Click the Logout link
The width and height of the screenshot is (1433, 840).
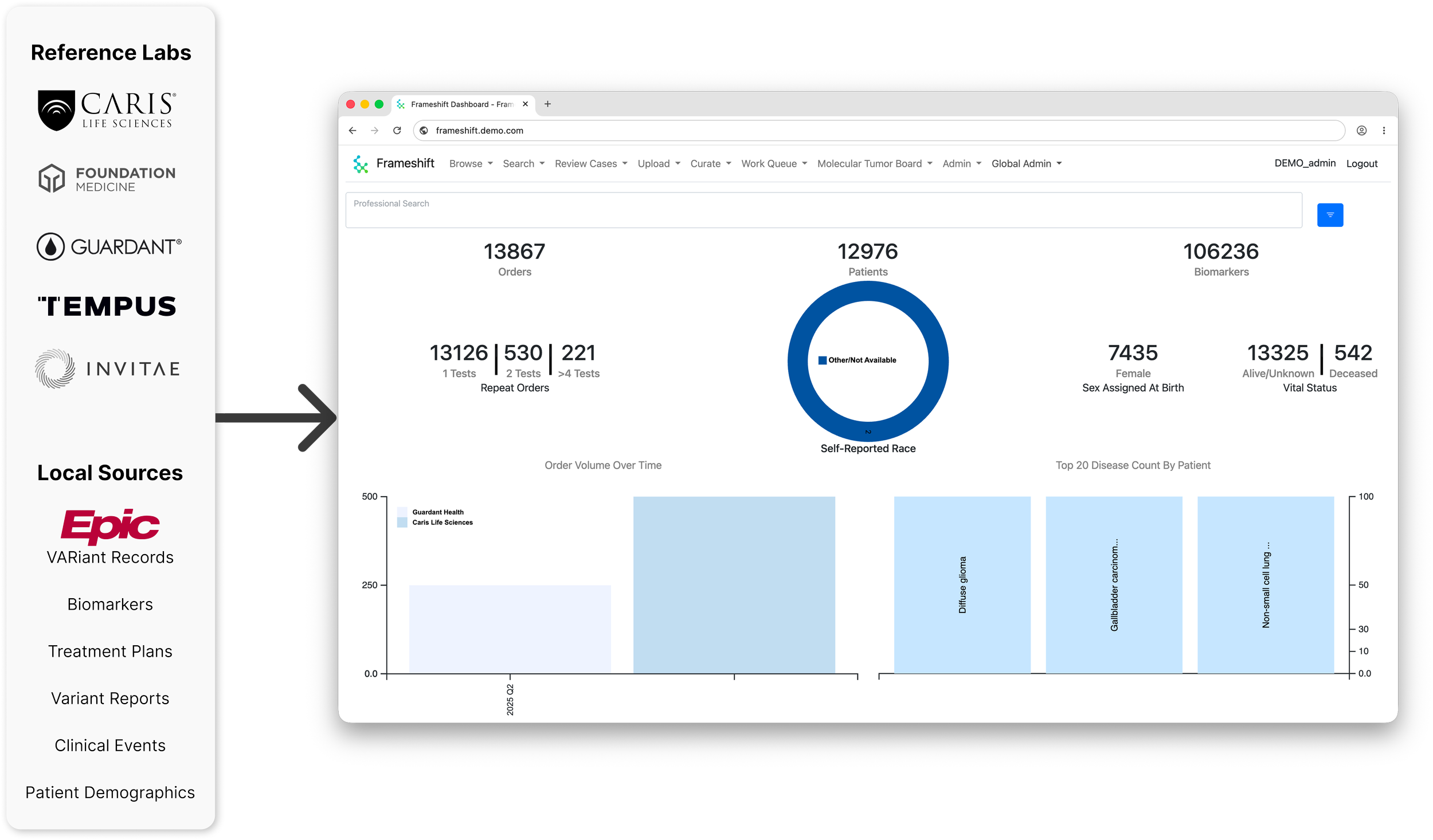click(x=1361, y=164)
